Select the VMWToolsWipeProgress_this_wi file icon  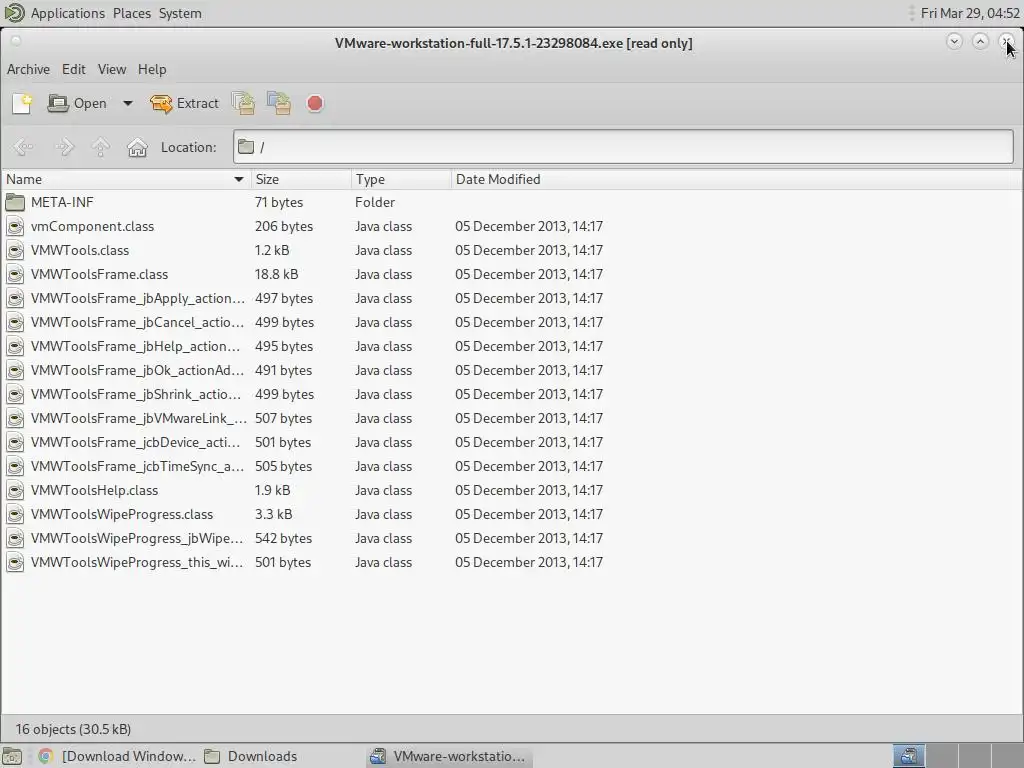tap(15, 562)
